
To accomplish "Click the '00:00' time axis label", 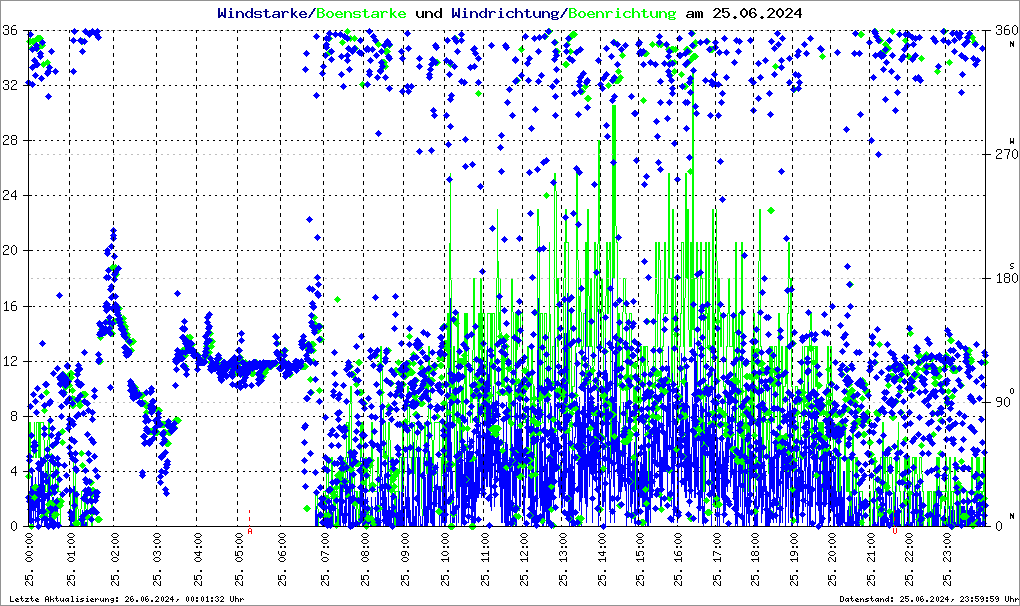I will 29,548.
